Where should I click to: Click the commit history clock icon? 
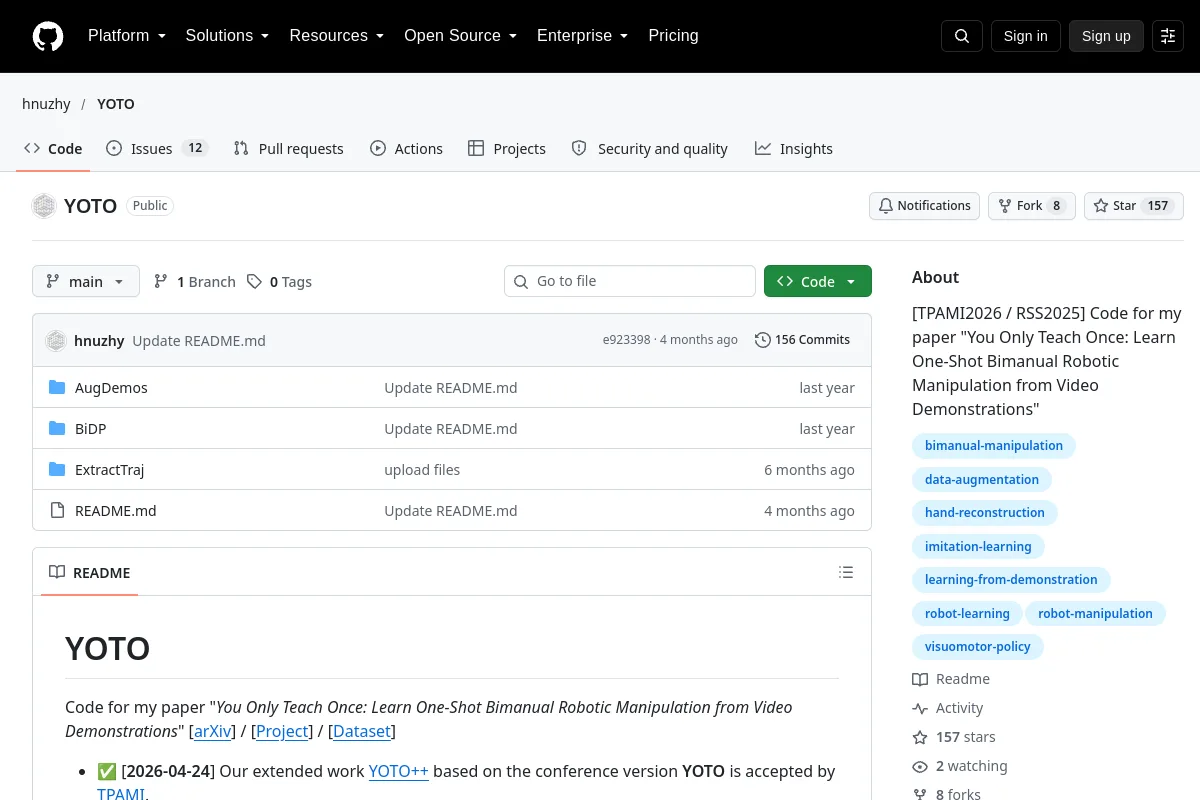[763, 340]
